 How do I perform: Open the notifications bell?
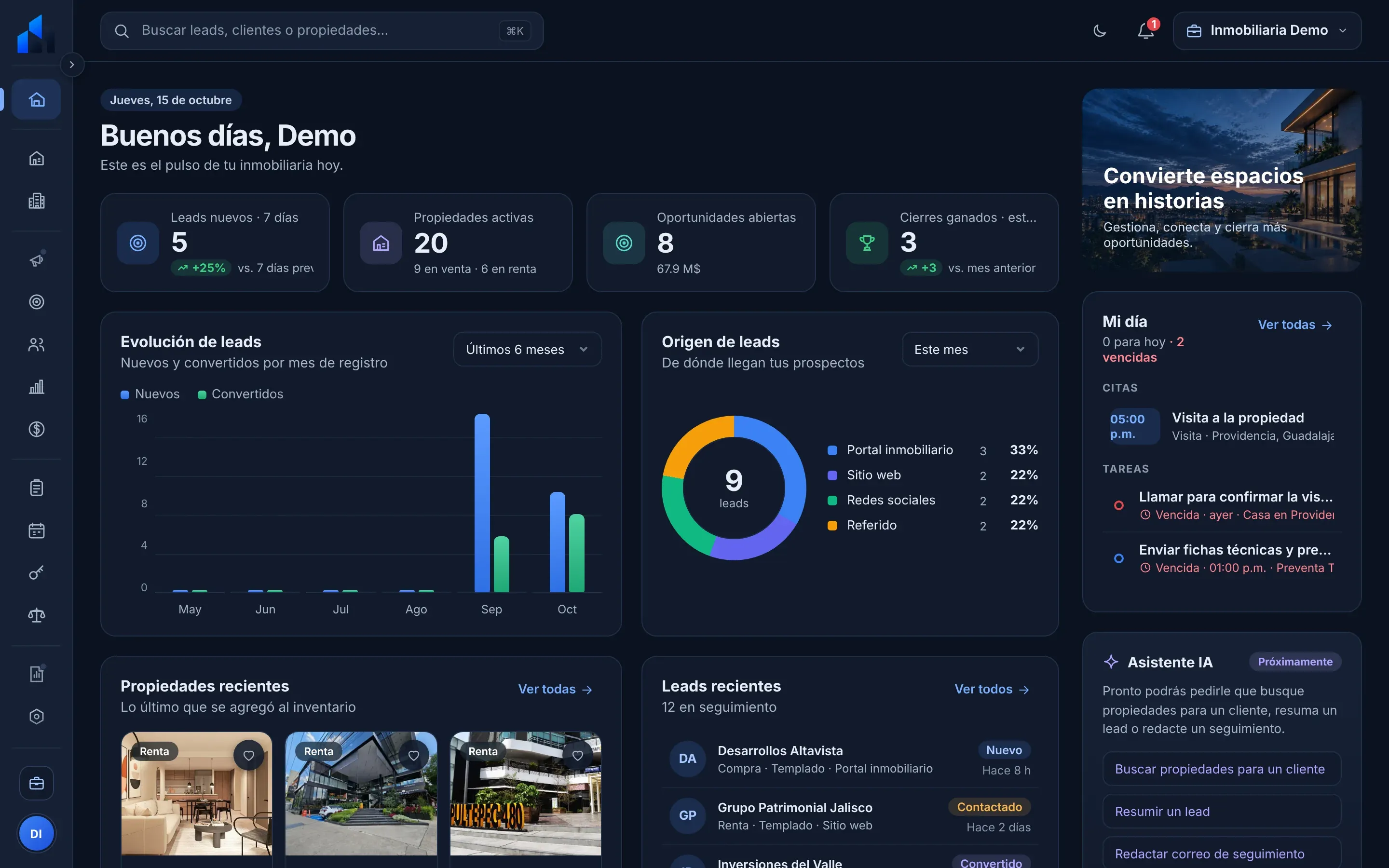pos(1145,30)
